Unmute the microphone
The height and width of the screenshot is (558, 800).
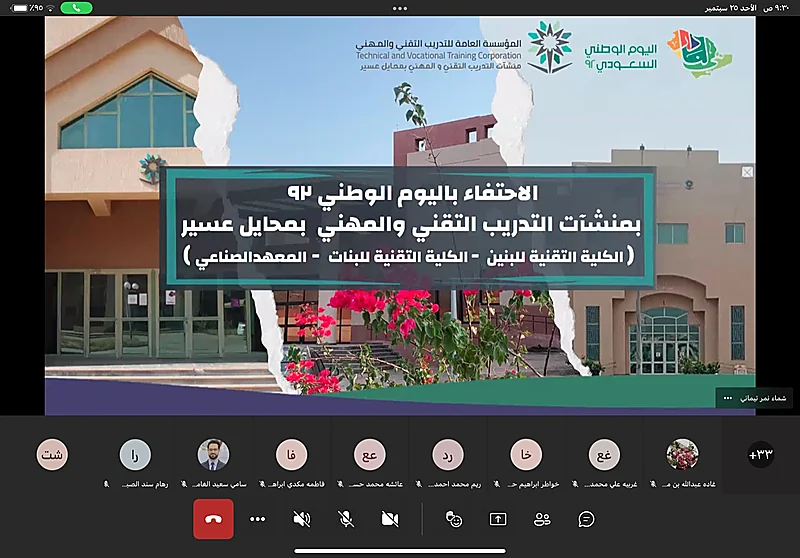tap(346, 519)
